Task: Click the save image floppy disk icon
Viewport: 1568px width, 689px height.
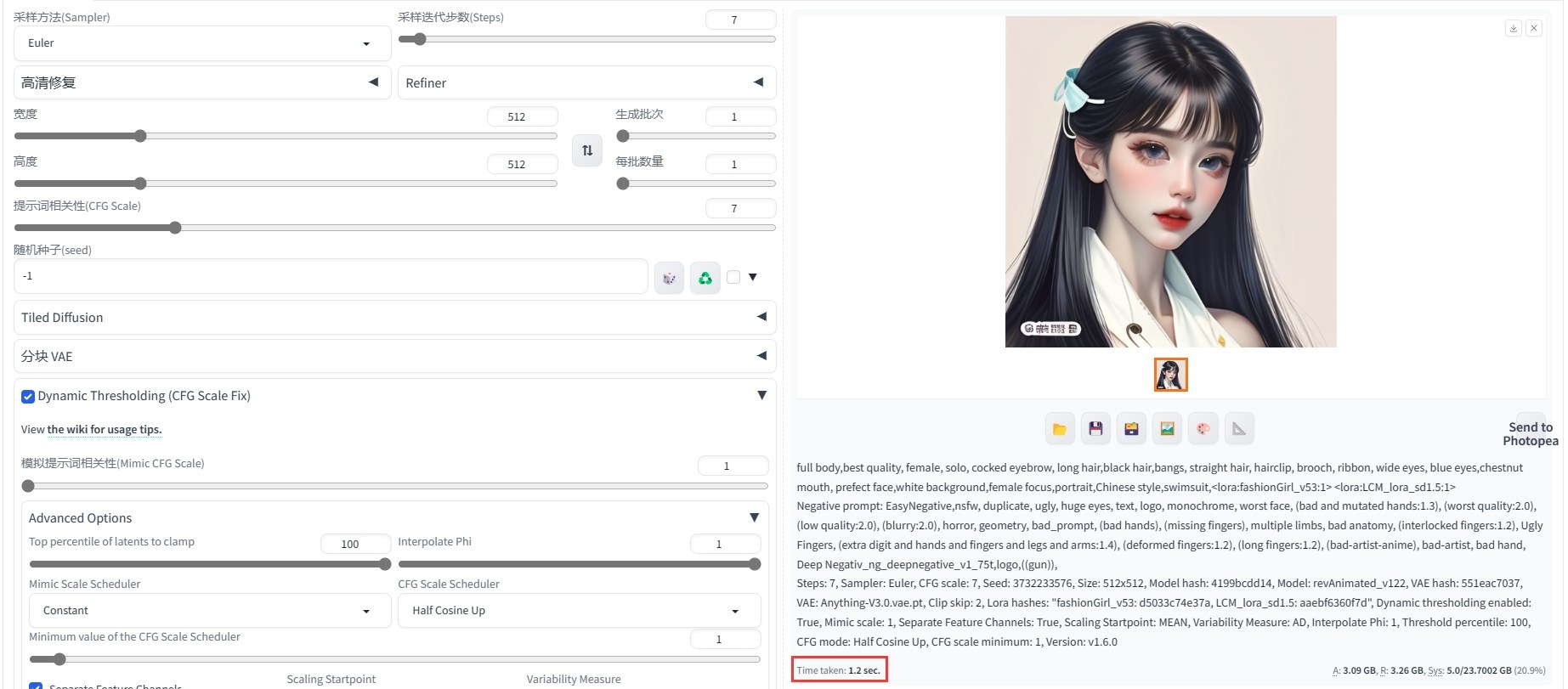Action: click(1095, 429)
